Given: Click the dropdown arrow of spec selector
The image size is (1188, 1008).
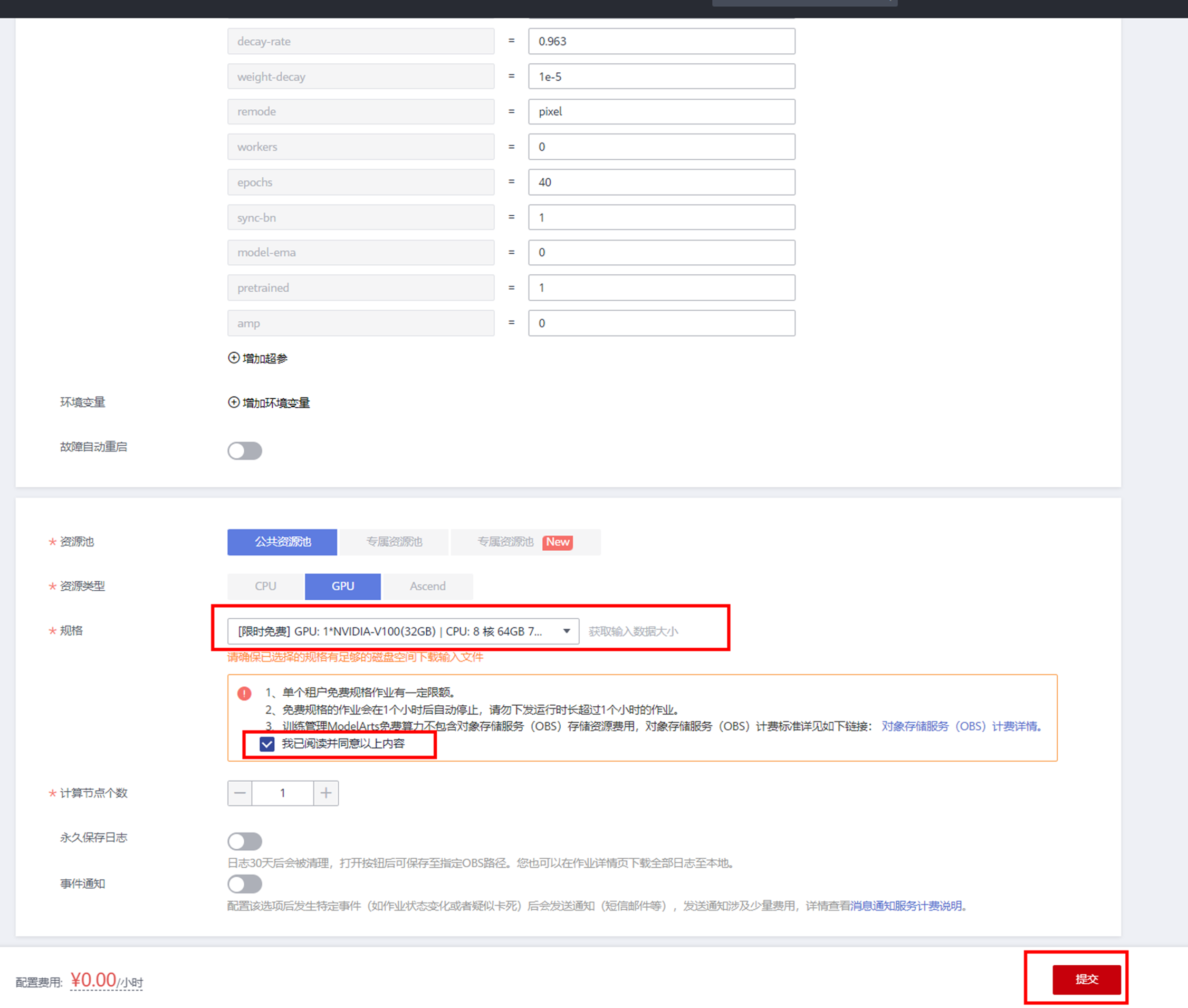Looking at the screenshot, I should [x=566, y=631].
